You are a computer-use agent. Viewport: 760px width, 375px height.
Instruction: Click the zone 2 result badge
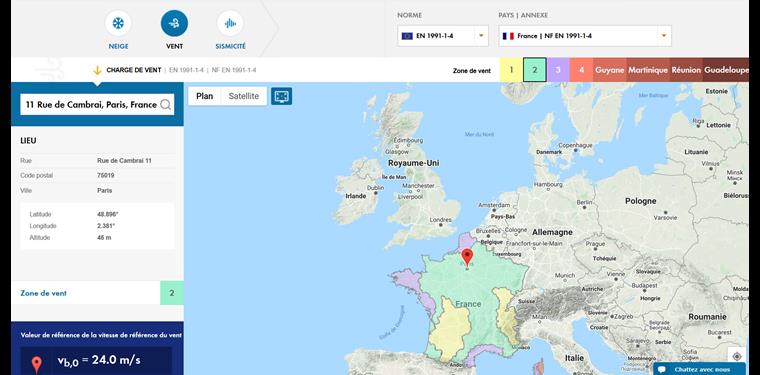pos(172,293)
